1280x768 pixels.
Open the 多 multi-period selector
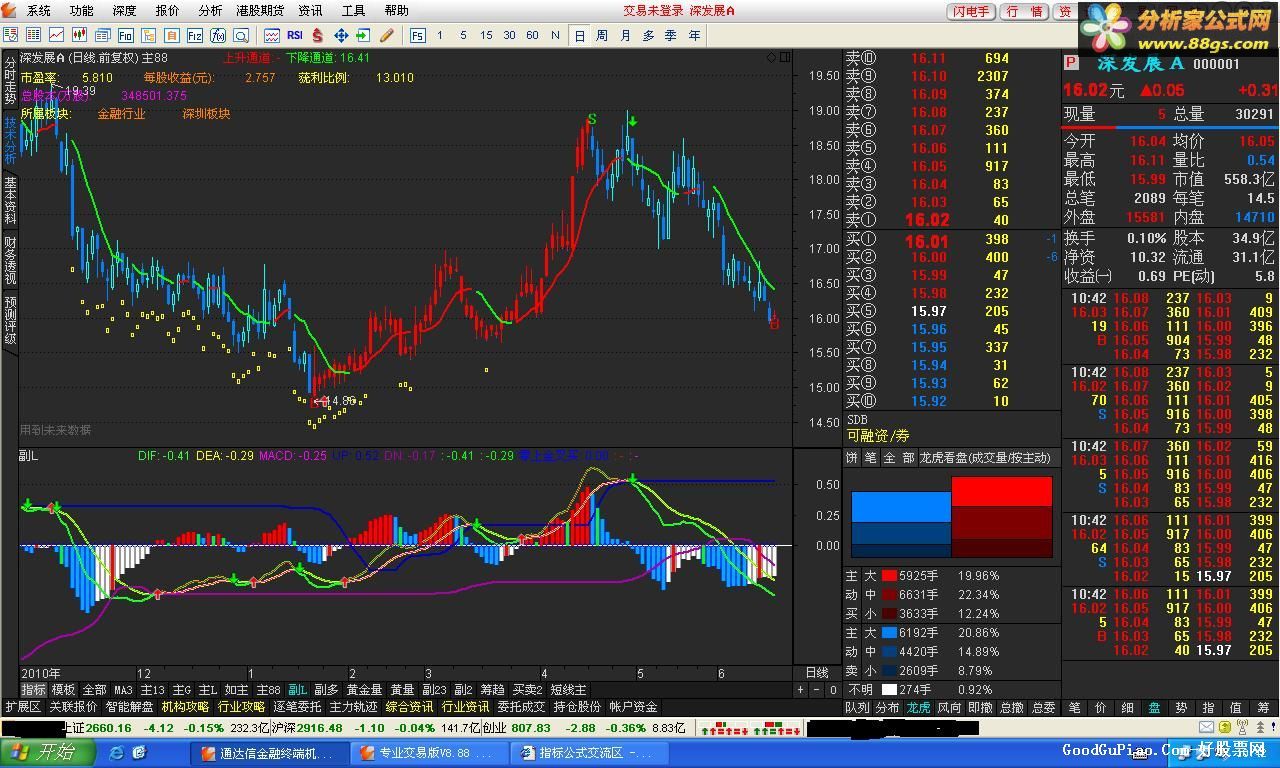coord(648,35)
